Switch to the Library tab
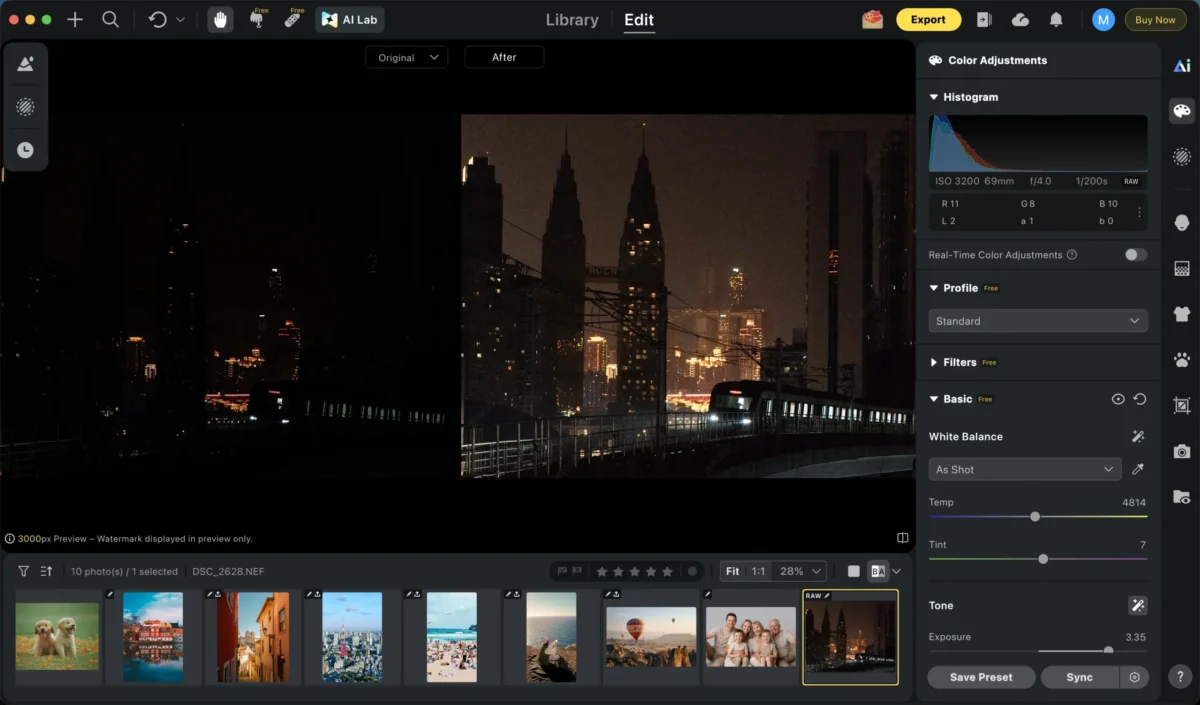Viewport: 1200px width, 705px height. (x=572, y=20)
